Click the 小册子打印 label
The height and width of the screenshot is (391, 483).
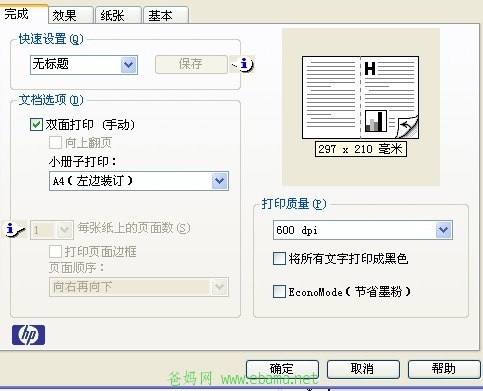83,162
